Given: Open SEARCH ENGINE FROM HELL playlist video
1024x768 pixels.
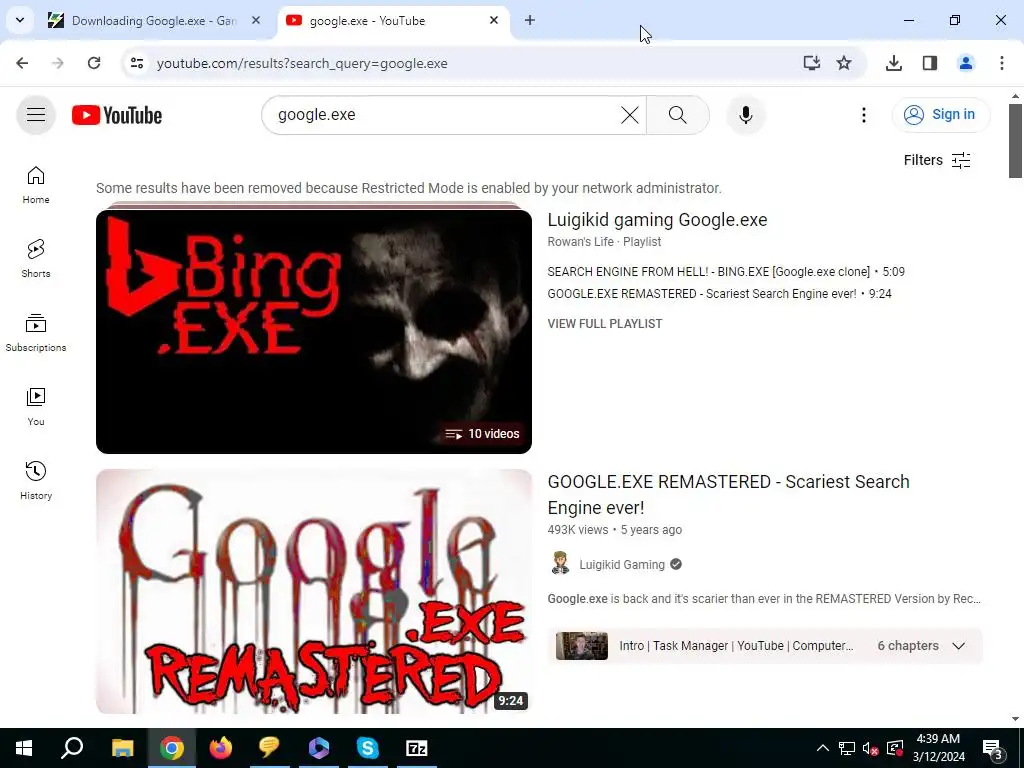Looking at the screenshot, I should (x=726, y=272).
